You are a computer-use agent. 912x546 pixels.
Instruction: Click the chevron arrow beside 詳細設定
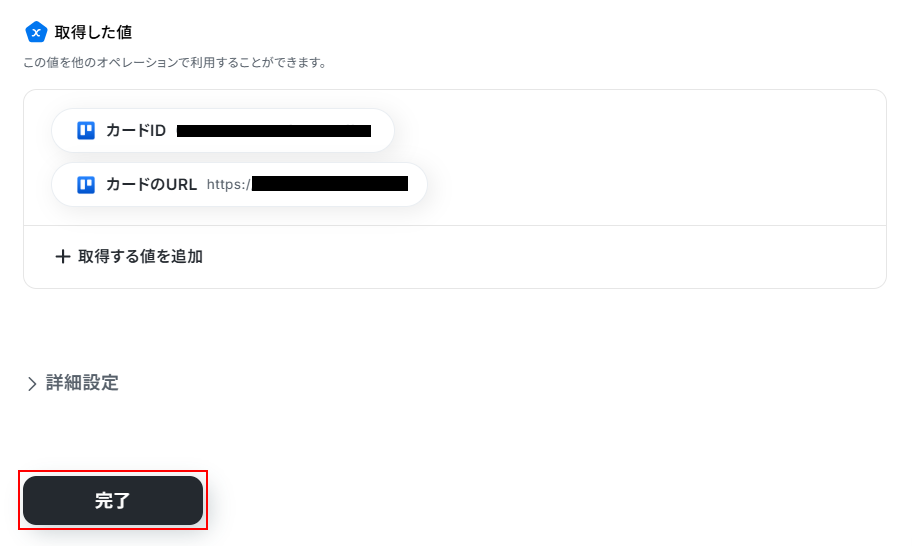click(32, 384)
